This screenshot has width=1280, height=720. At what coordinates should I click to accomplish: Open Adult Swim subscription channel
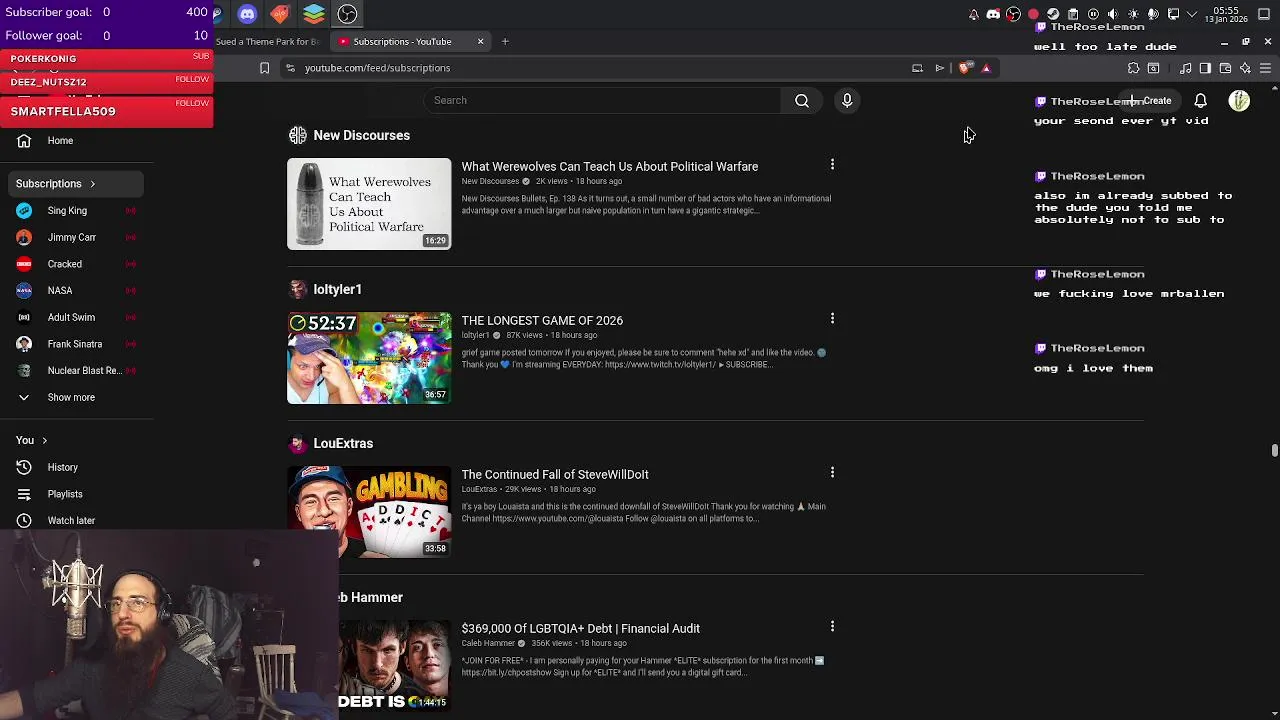(x=71, y=317)
